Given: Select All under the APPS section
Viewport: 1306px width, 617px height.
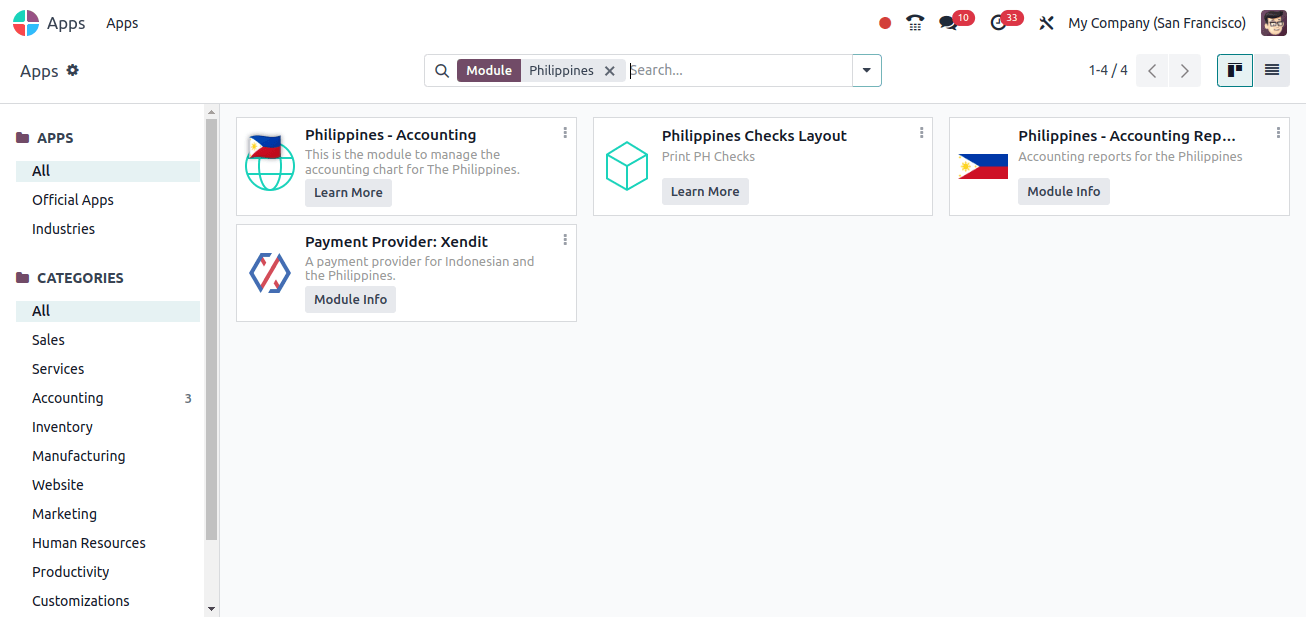Looking at the screenshot, I should pos(108,171).
